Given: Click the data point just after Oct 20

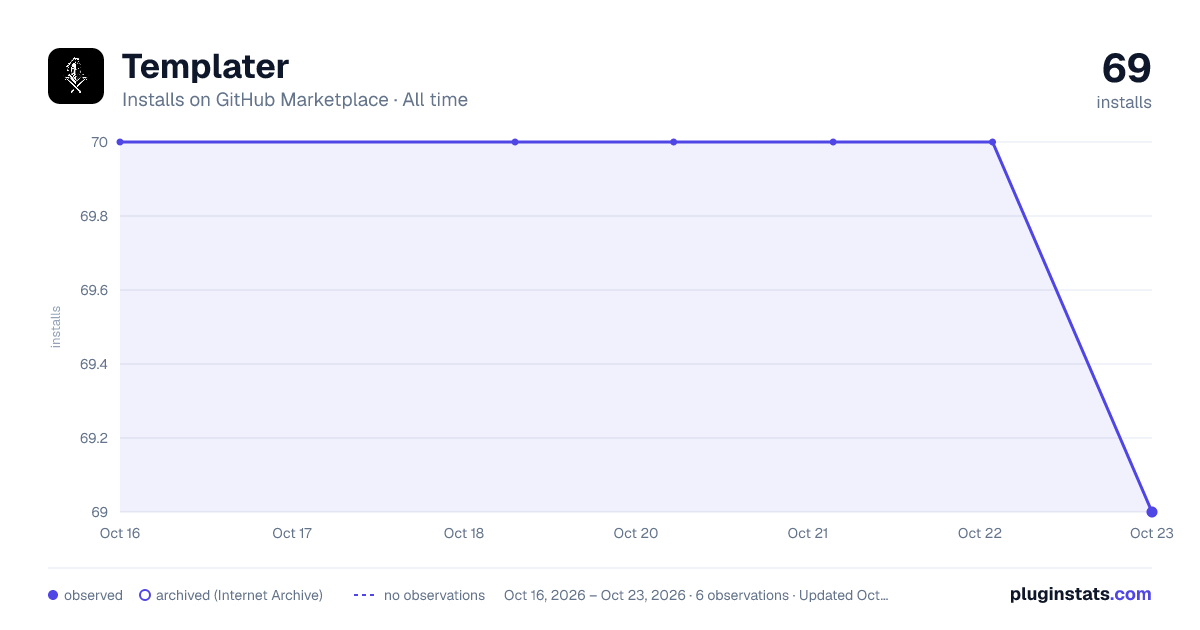Looking at the screenshot, I should tap(674, 142).
